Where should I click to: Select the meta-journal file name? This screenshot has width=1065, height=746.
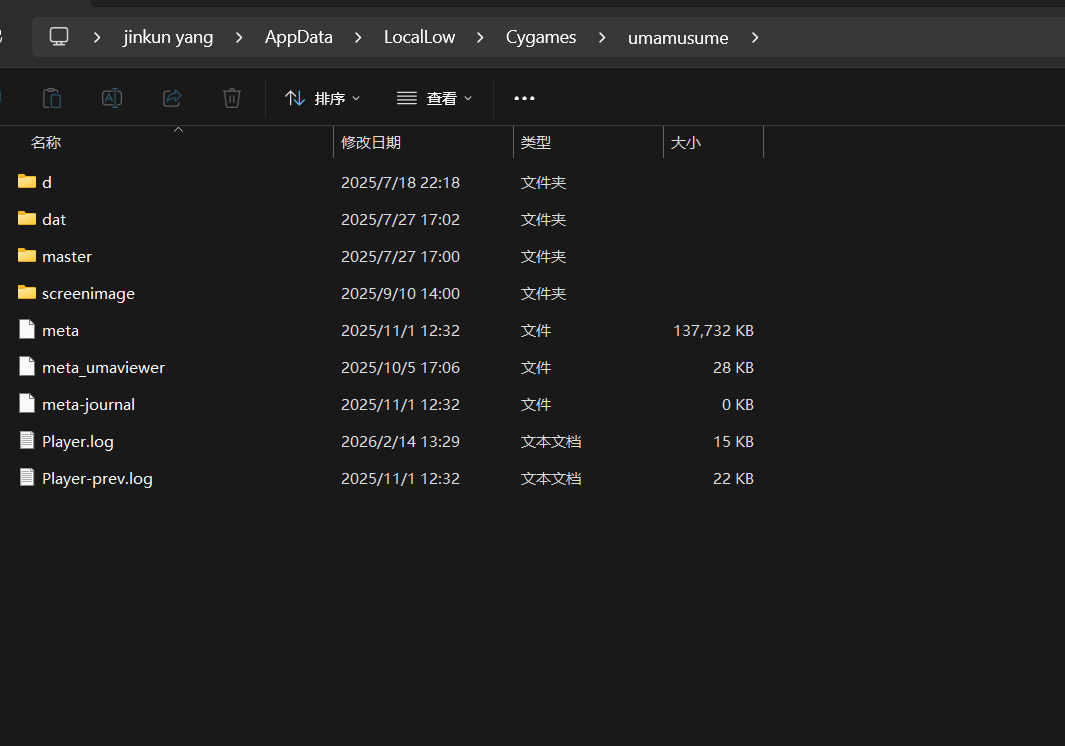click(88, 404)
